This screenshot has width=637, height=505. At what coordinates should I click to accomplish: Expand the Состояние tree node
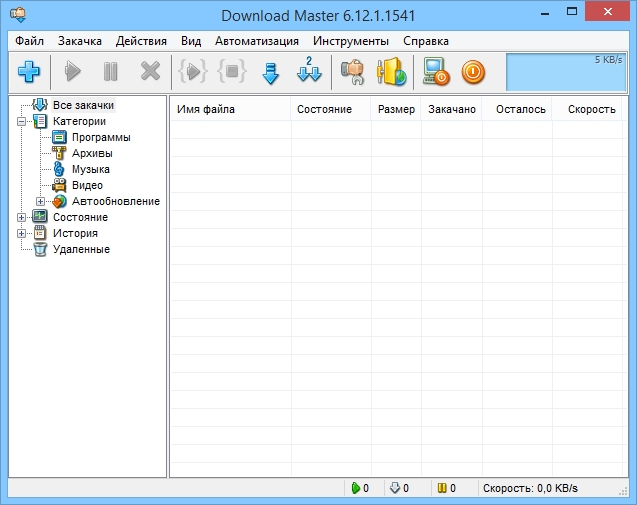22,217
